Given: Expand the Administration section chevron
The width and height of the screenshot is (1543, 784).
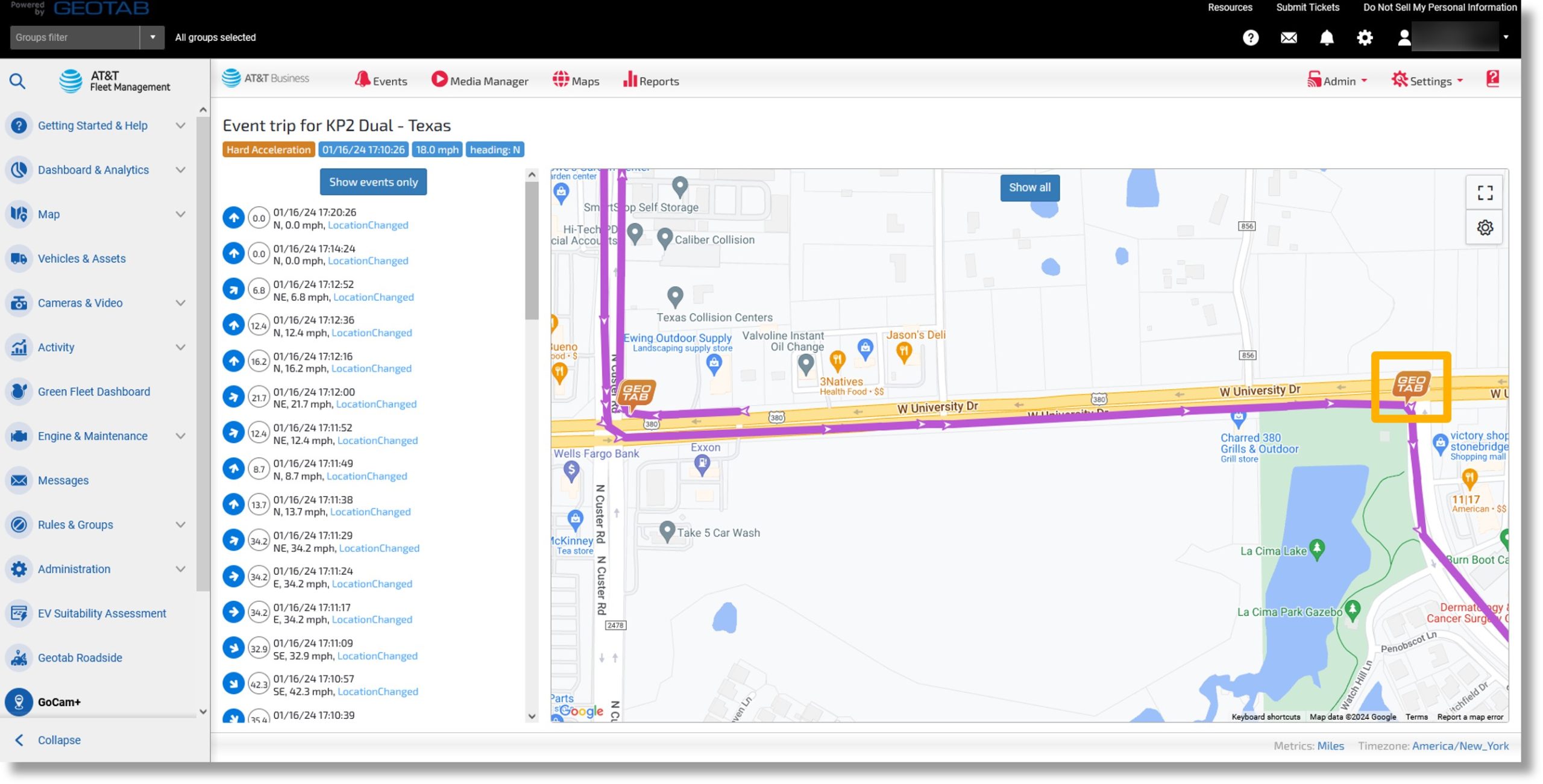Looking at the screenshot, I should pyautogui.click(x=180, y=569).
